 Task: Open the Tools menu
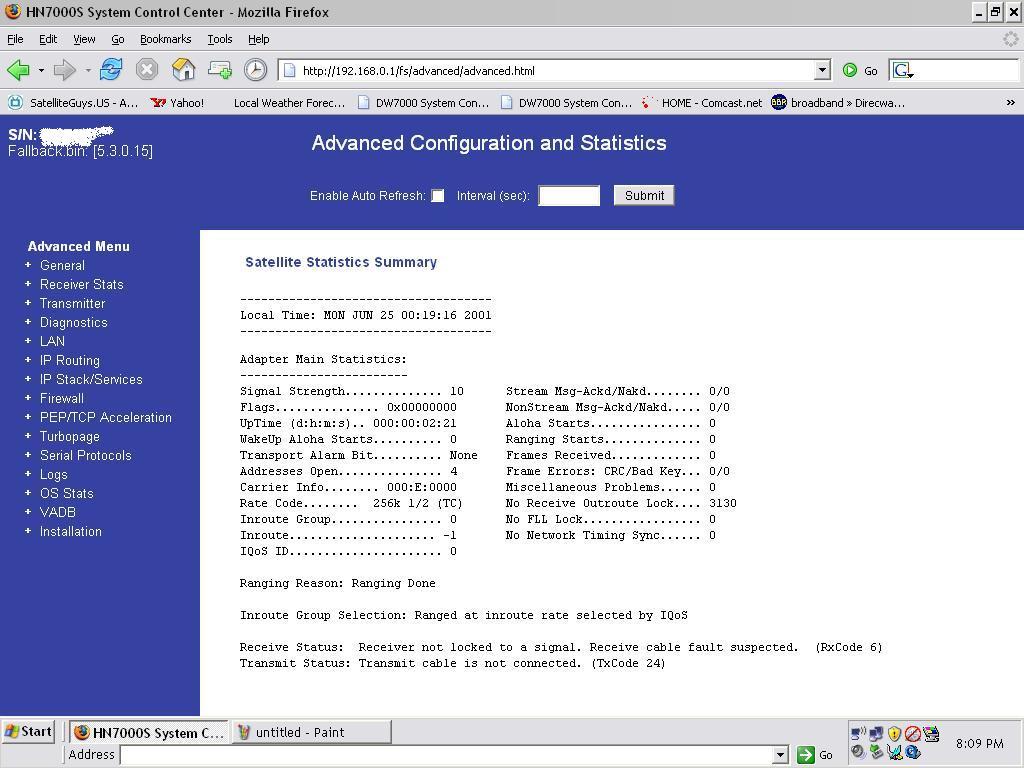click(219, 39)
